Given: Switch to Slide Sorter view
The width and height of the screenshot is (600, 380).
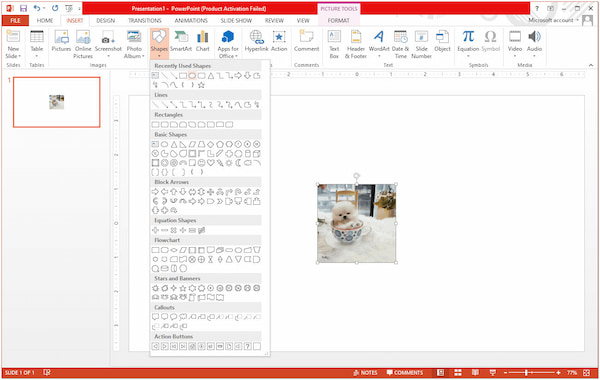Looking at the screenshot, I should pyautogui.click(x=458, y=373).
